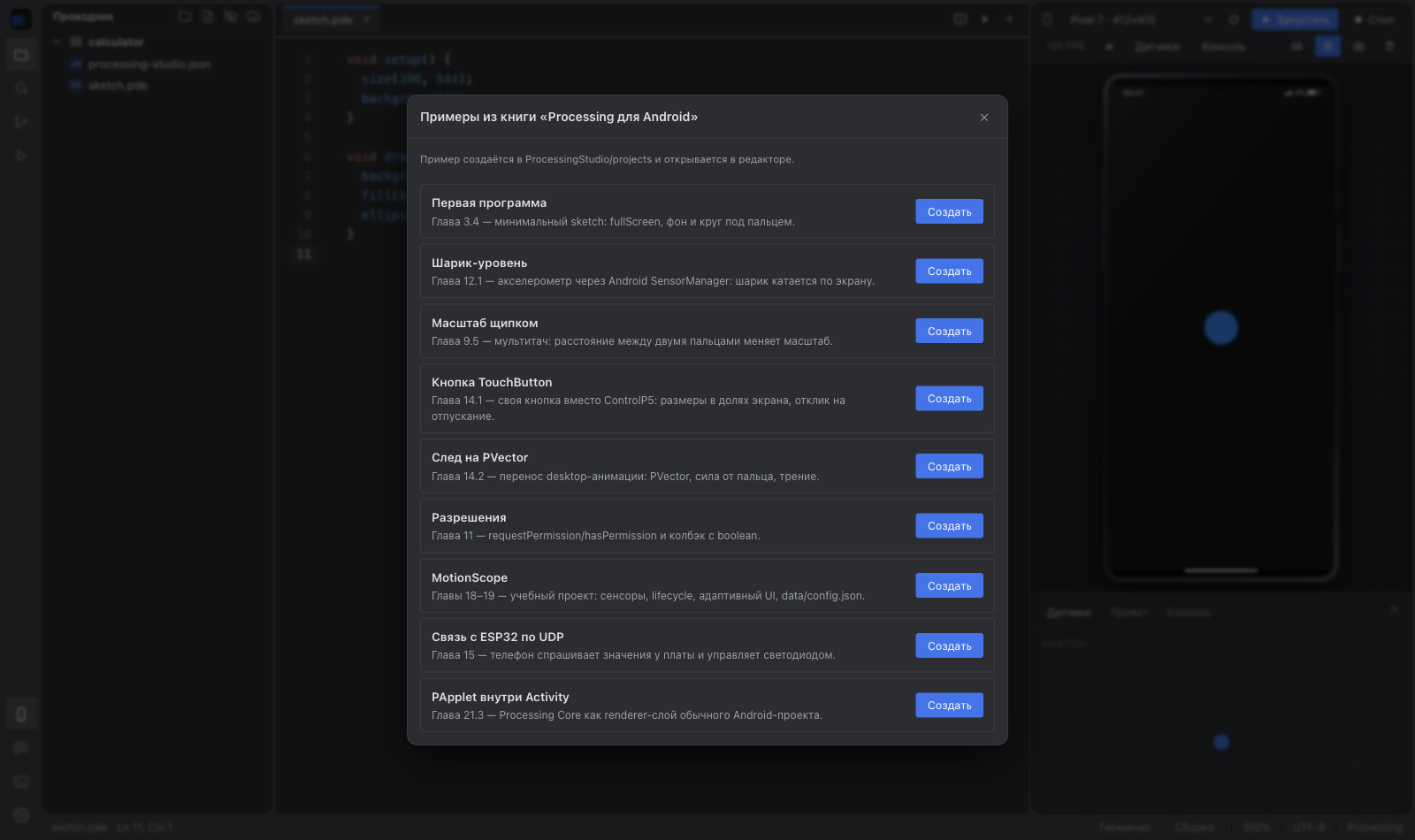Select processing-studio.json in the file tree
The width and height of the screenshot is (1415, 840).
click(149, 65)
